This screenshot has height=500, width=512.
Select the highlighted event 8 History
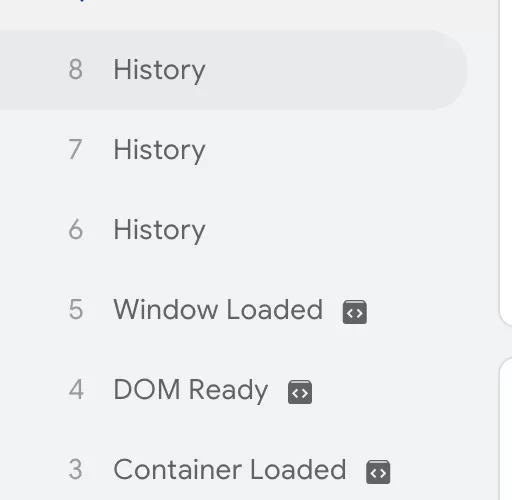[233, 70]
